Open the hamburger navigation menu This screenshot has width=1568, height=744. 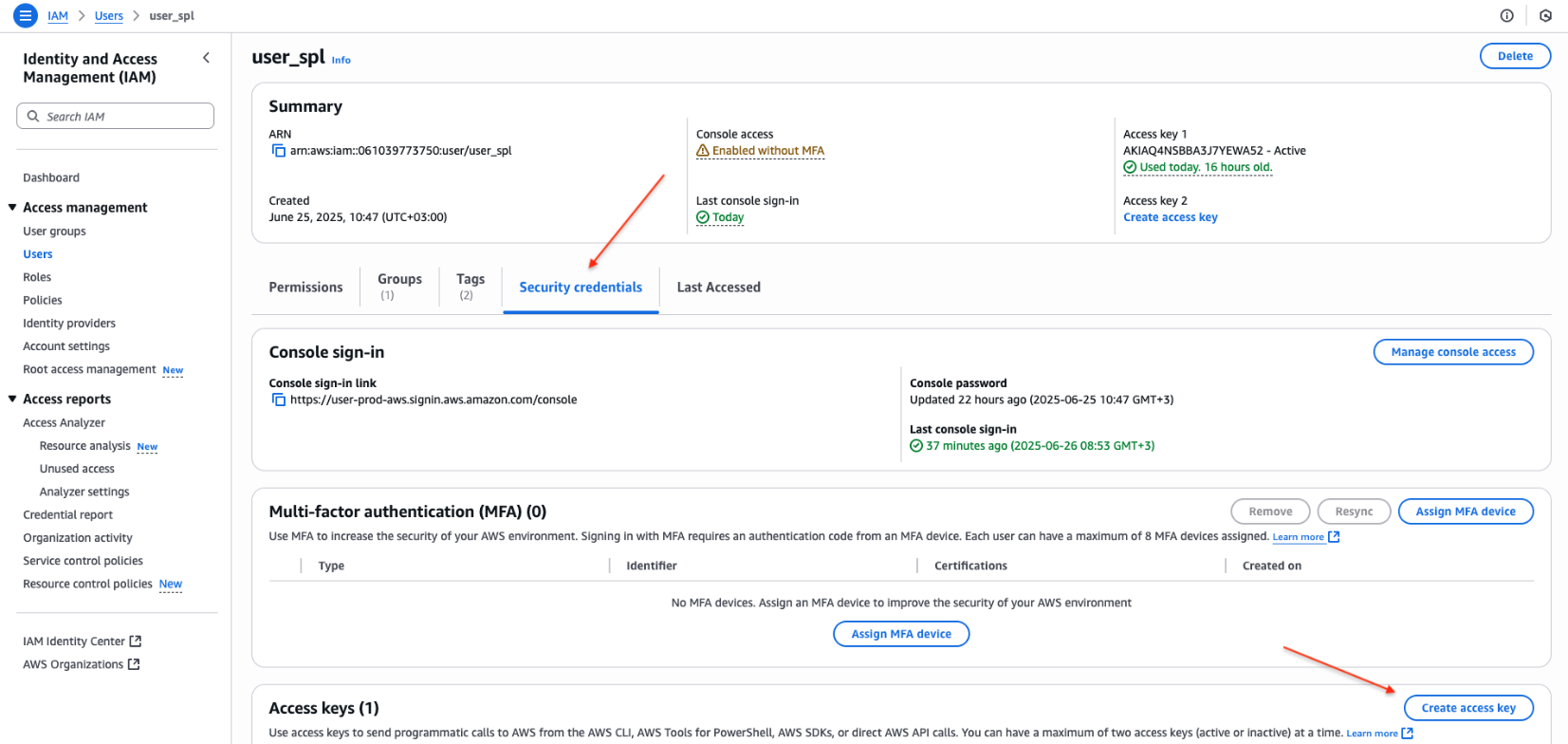tap(26, 16)
